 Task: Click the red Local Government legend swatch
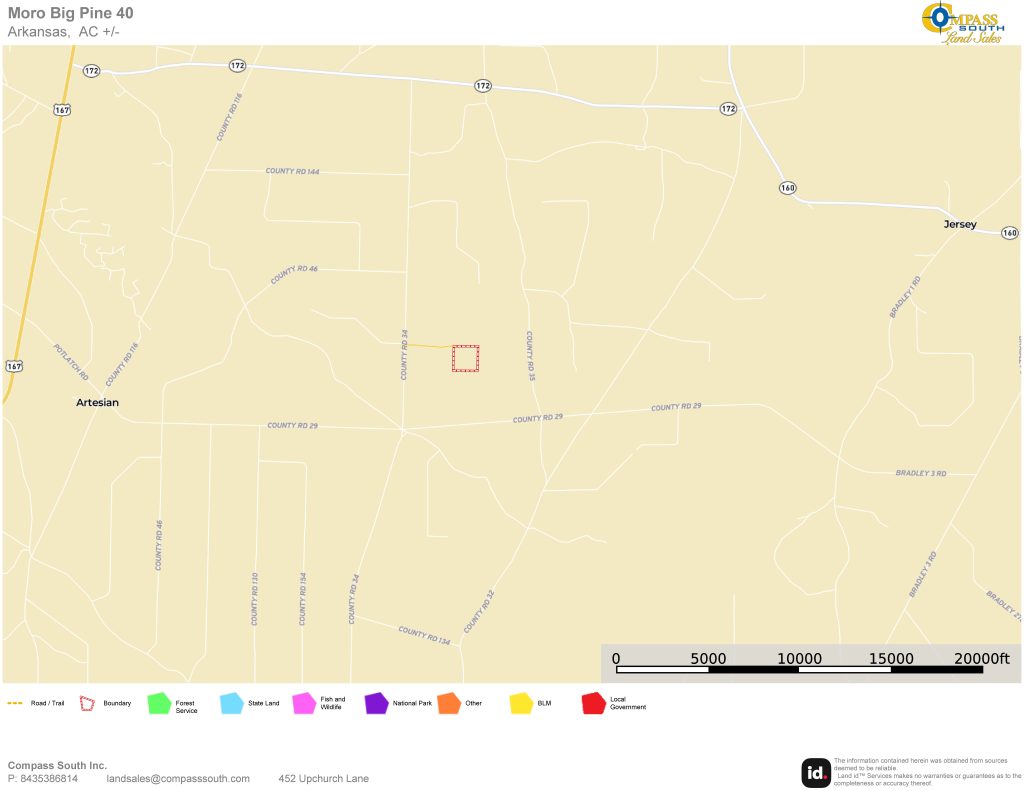tap(594, 703)
